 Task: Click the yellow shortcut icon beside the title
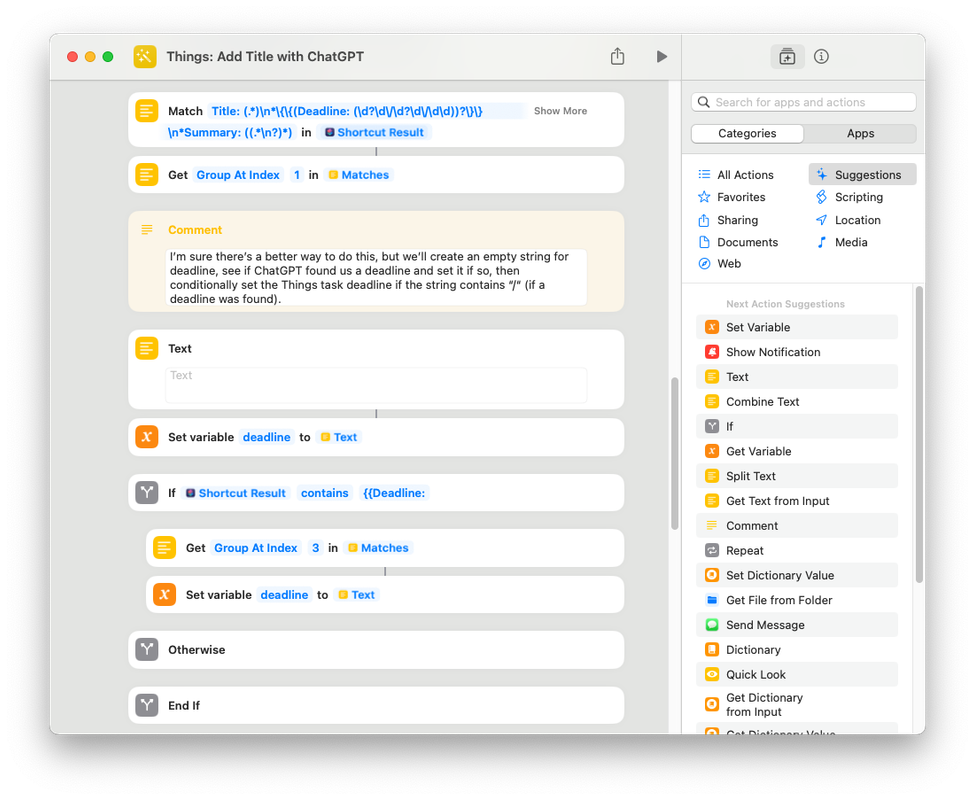pyautogui.click(x=144, y=57)
